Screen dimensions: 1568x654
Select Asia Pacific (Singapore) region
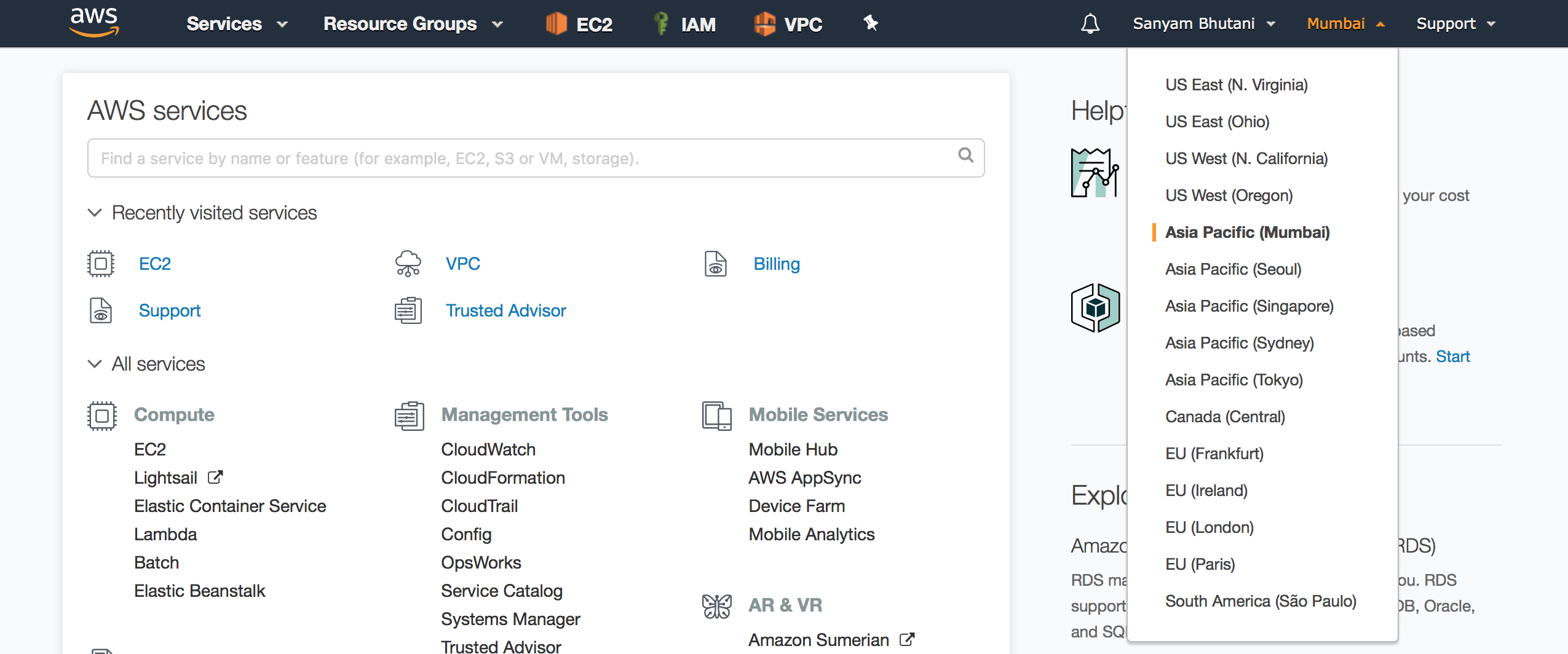[1249, 306]
